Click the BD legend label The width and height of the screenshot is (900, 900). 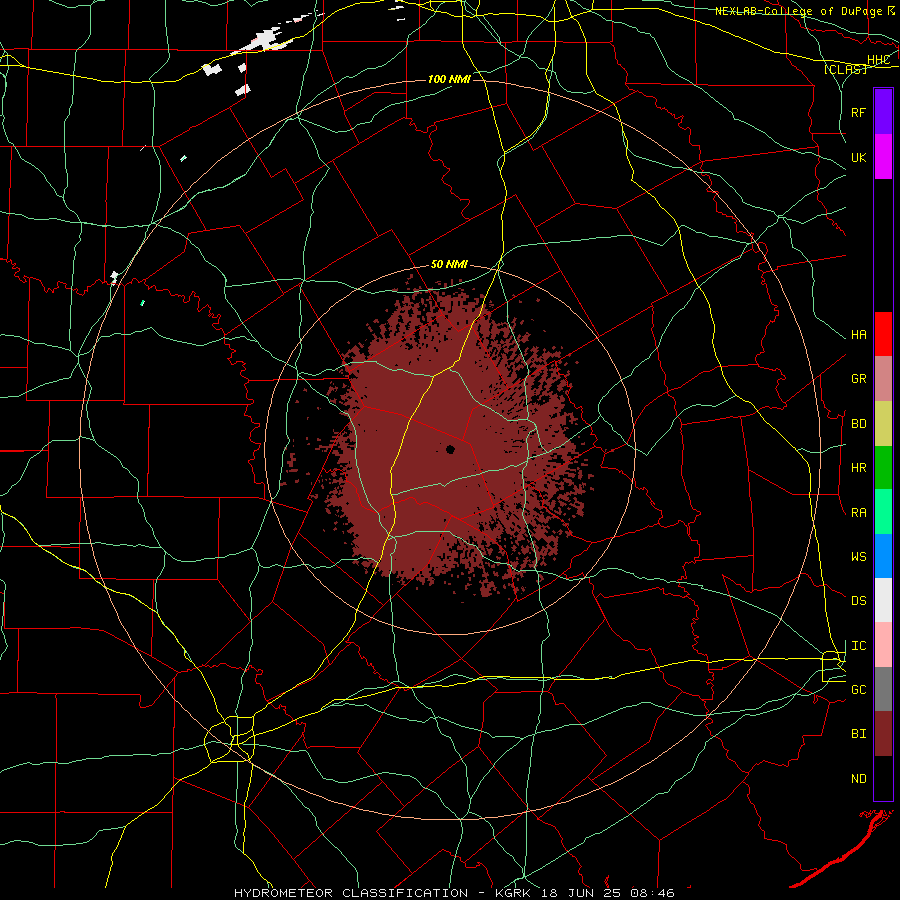pyautogui.click(x=858, y=424)
